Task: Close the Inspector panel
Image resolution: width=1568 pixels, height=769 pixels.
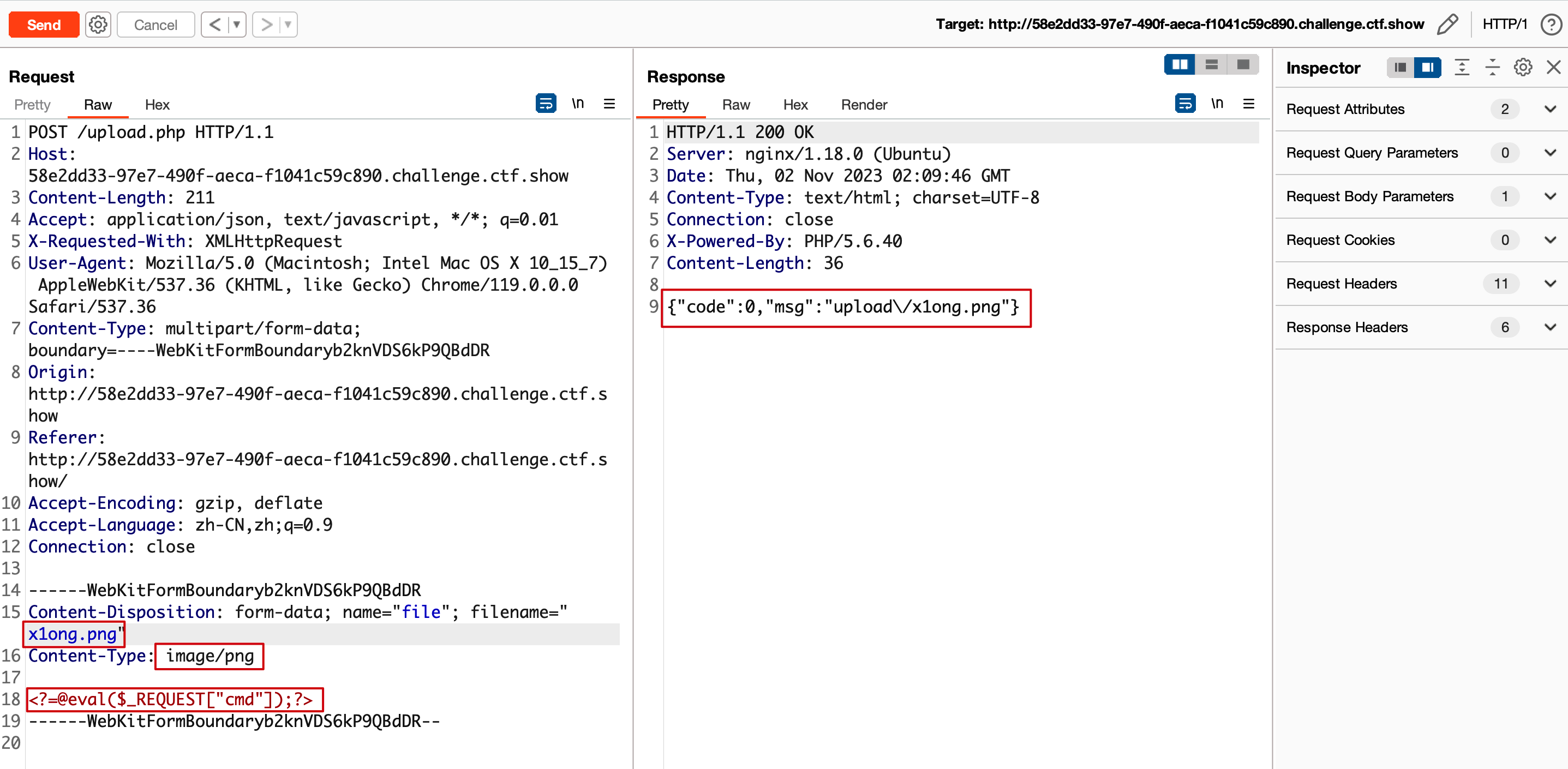Action: tap(1553, 67)
